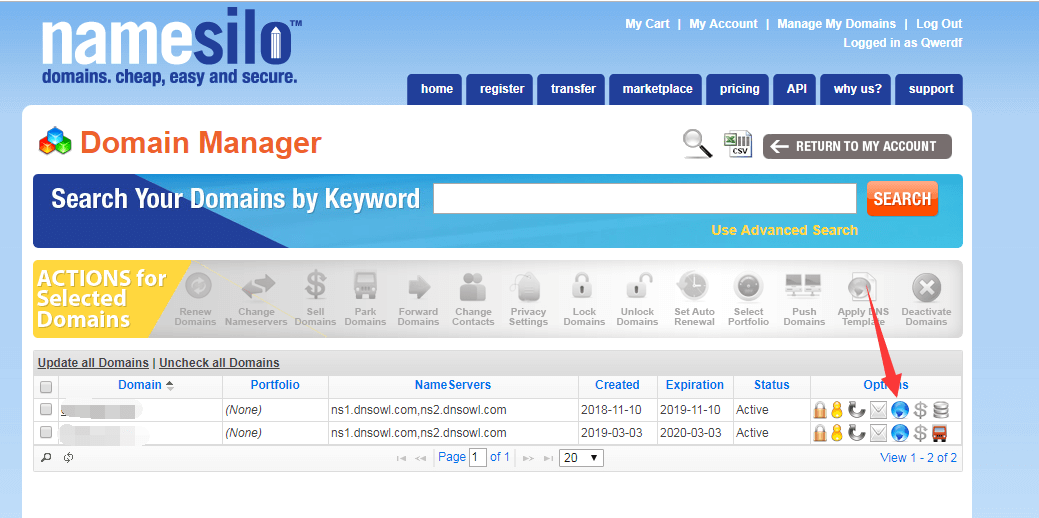Click the Renew Domains action icon
Screen dimensions: 1039x518
(x=195, y=288)
